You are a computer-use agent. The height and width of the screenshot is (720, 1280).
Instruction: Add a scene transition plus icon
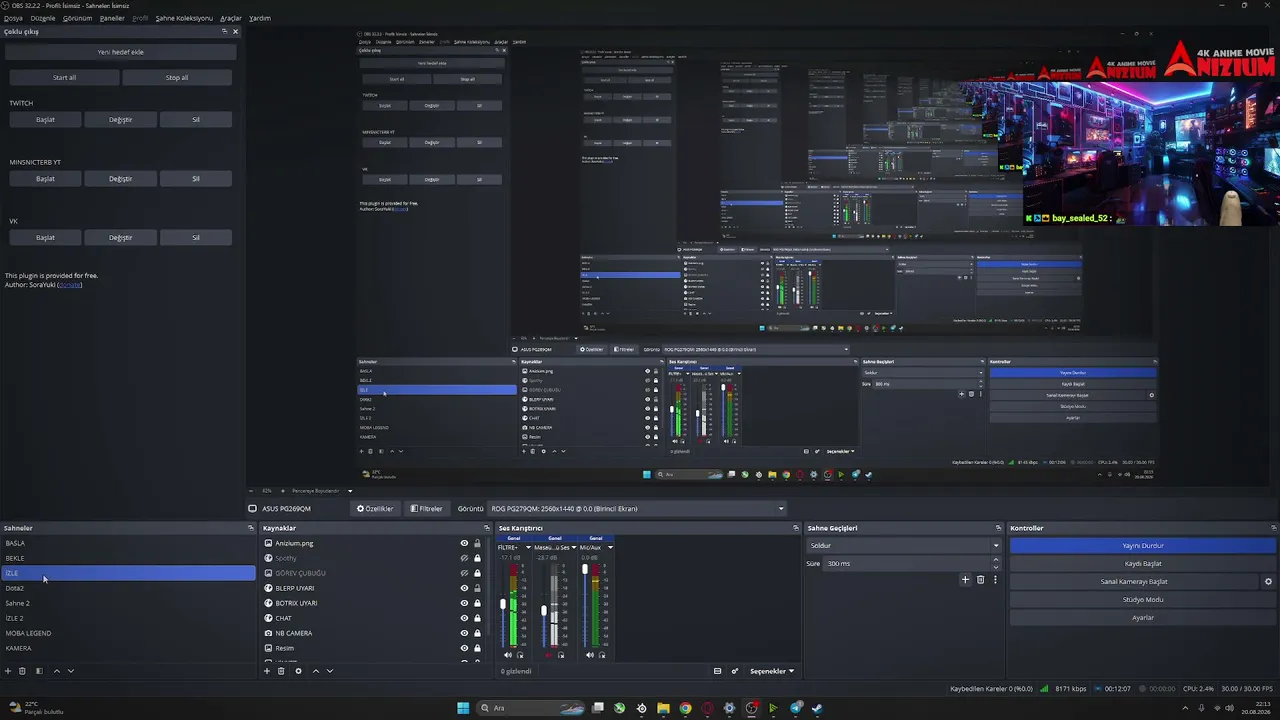pos(965,580)
